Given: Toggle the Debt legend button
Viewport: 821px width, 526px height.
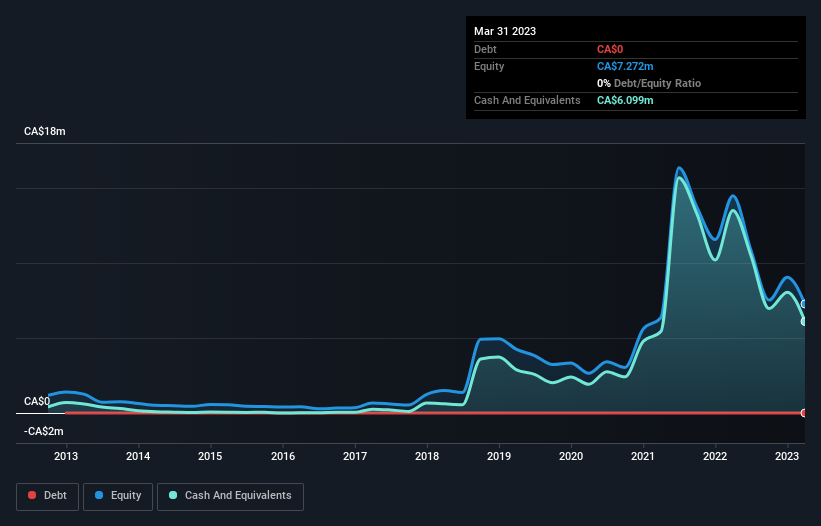Looking at the screenshot, I should (x=48, y=496).
